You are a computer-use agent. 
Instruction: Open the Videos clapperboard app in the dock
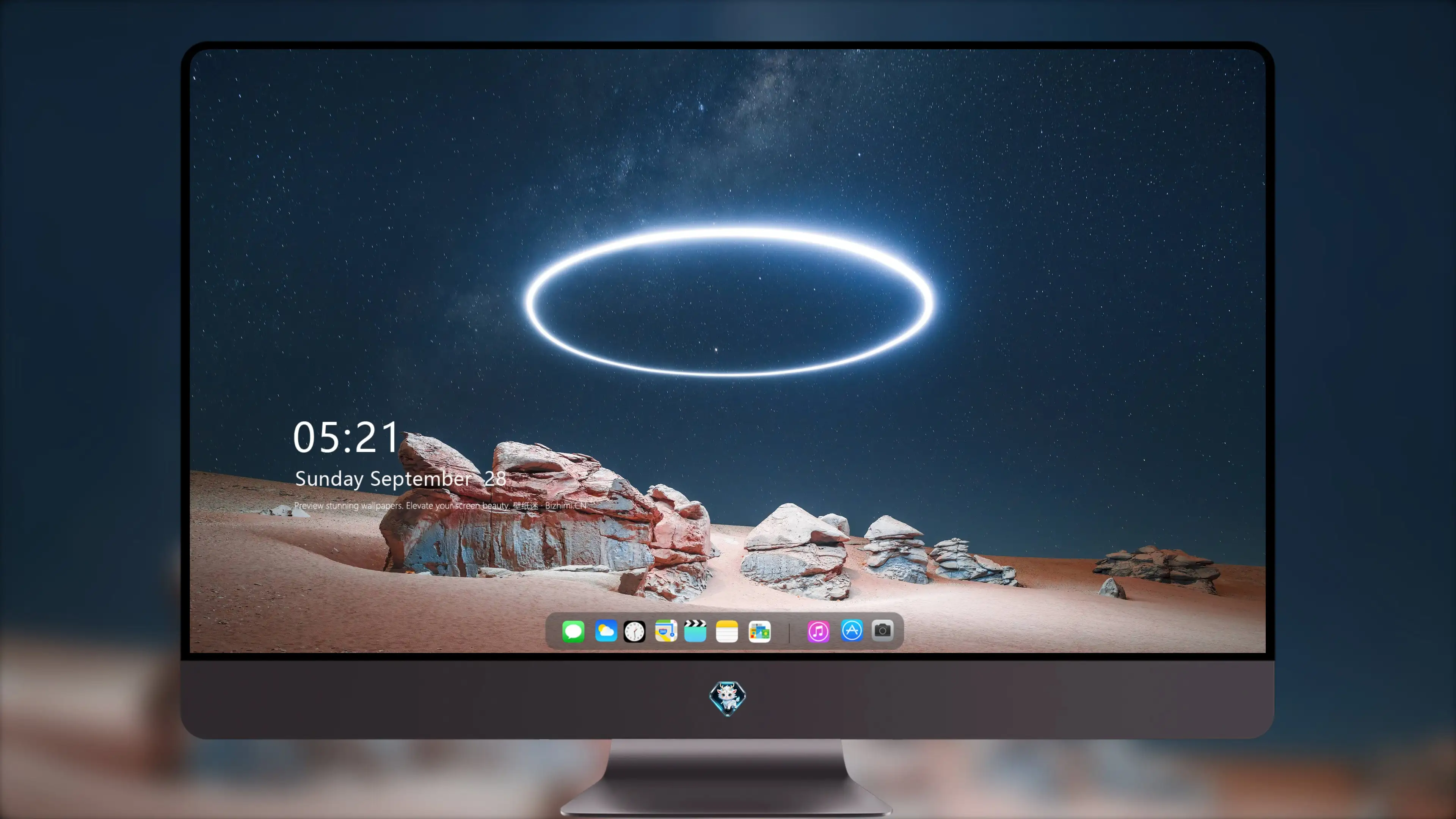695,631
